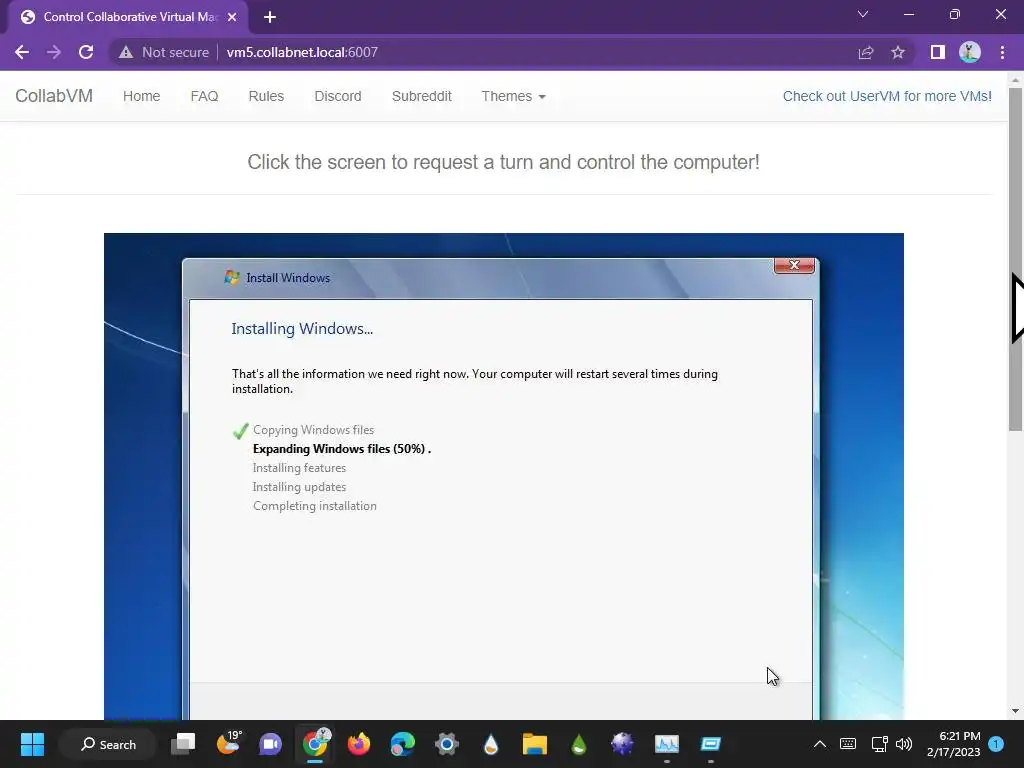Open the tab search chevron
Image resolution: width=1024 pixels, height=768 pixels.
pyautogui.click(x=863, y=14)
